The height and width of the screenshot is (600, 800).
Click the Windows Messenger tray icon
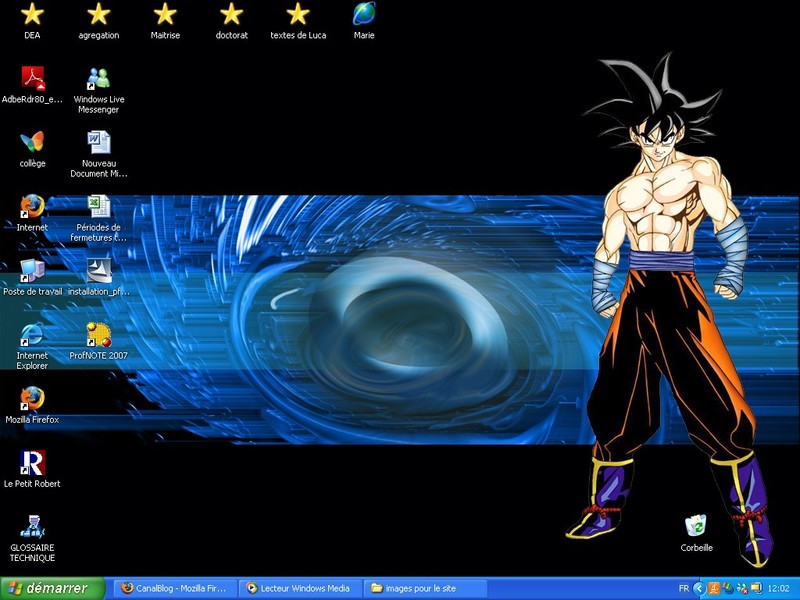[x=728, y=589]
